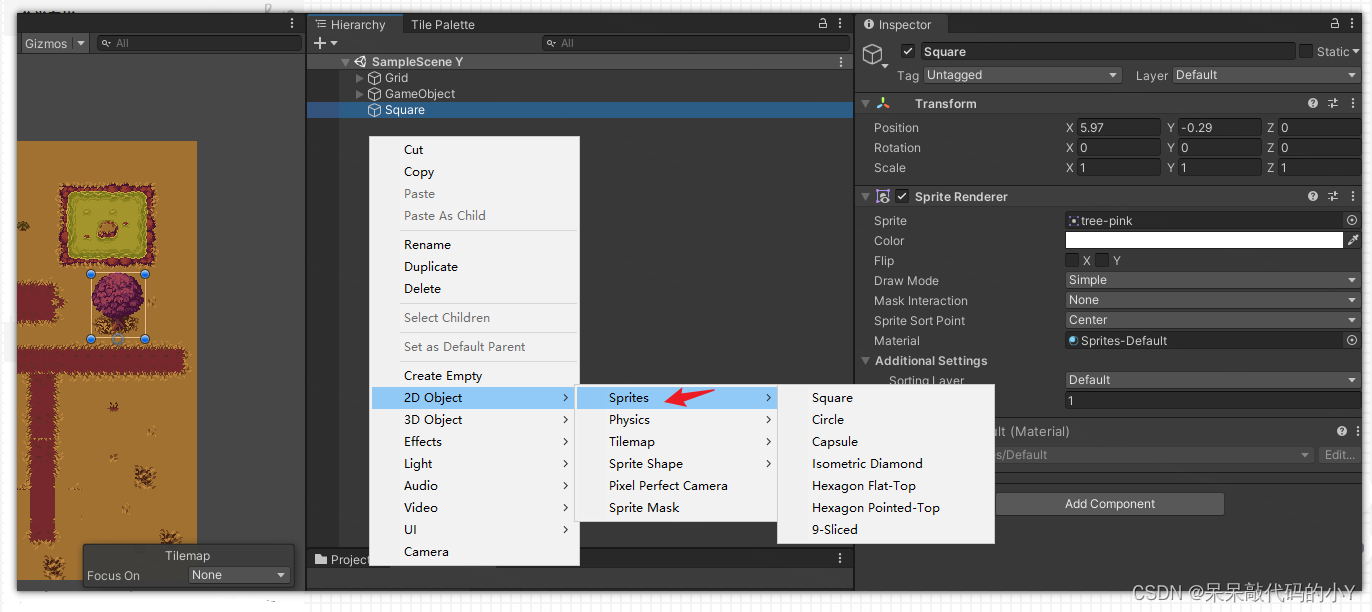Click Position X input field

click(1119, 128)
